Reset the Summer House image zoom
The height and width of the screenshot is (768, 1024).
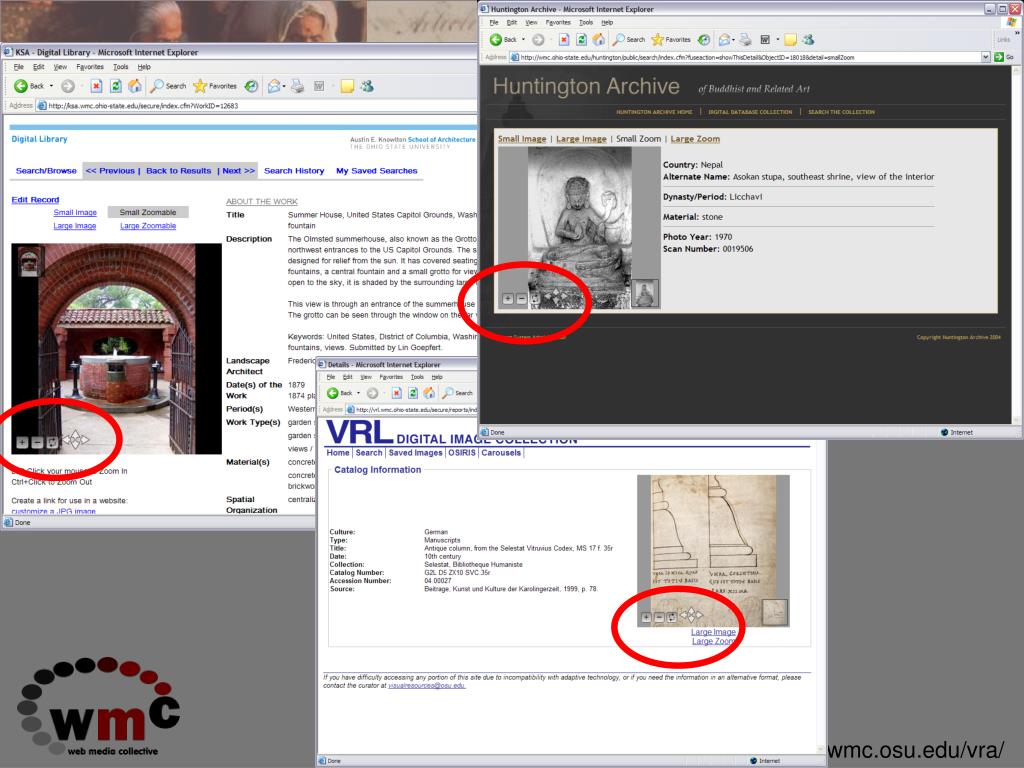(52, 443)
